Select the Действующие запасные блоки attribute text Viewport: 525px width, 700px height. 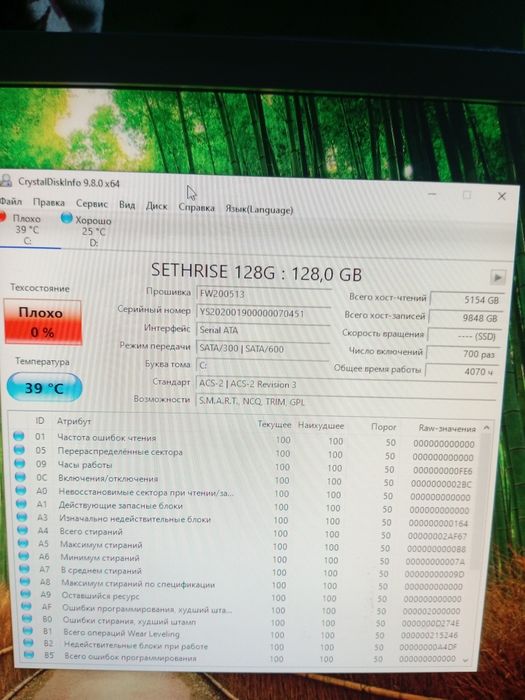click(121, 505)
